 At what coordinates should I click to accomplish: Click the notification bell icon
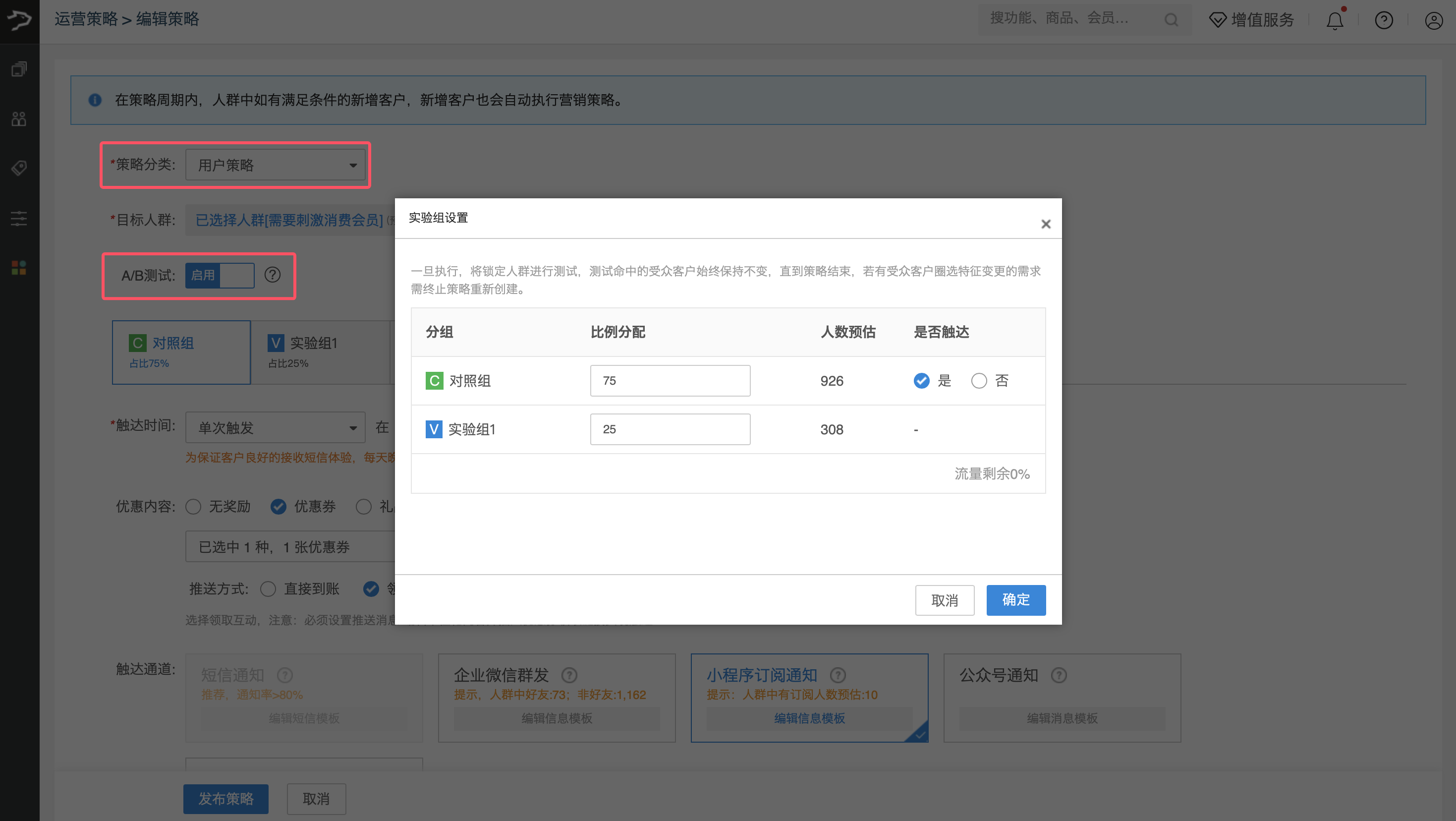pos(1335,21)
